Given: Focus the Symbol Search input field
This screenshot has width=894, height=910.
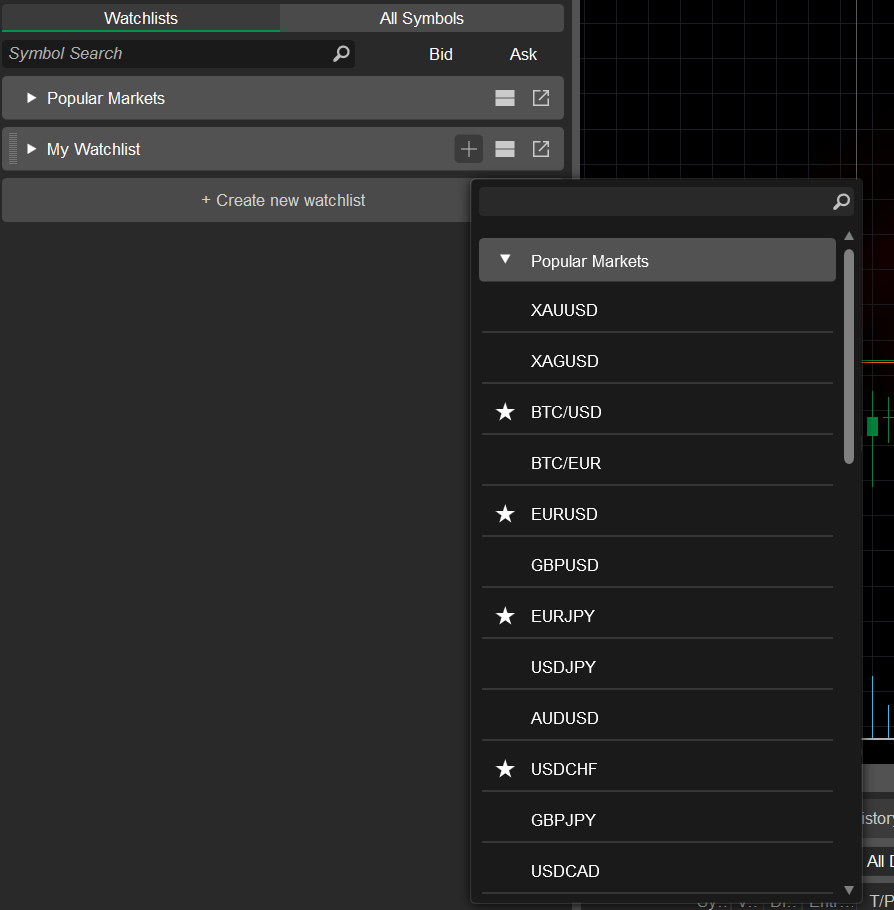Looking at the screenshot, I should coord(165,54).
